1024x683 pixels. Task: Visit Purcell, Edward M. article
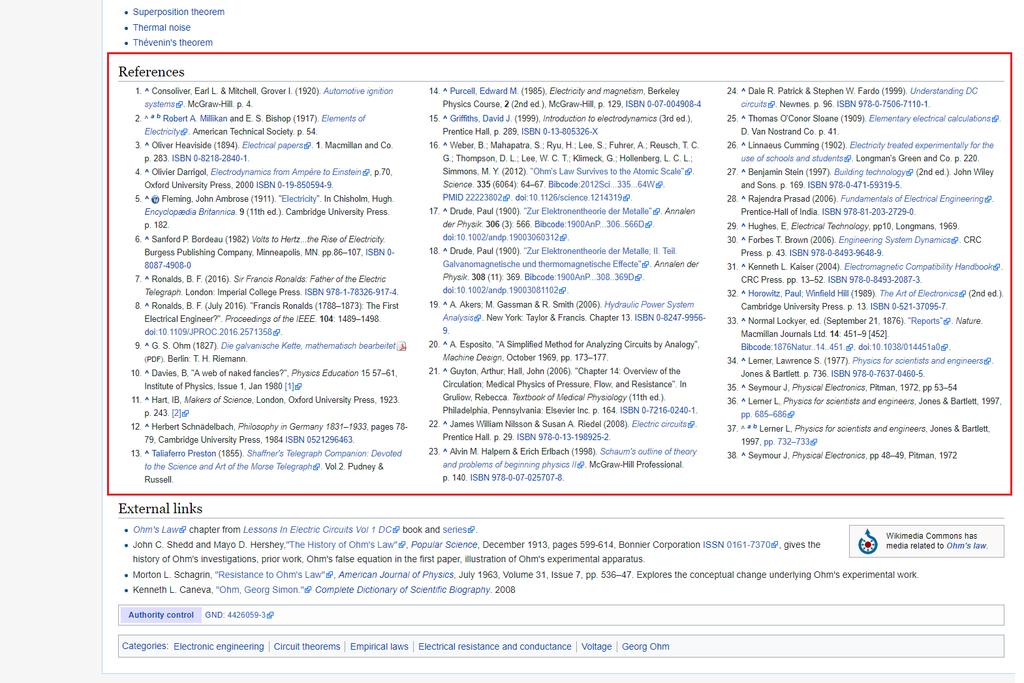pos(483,91)
